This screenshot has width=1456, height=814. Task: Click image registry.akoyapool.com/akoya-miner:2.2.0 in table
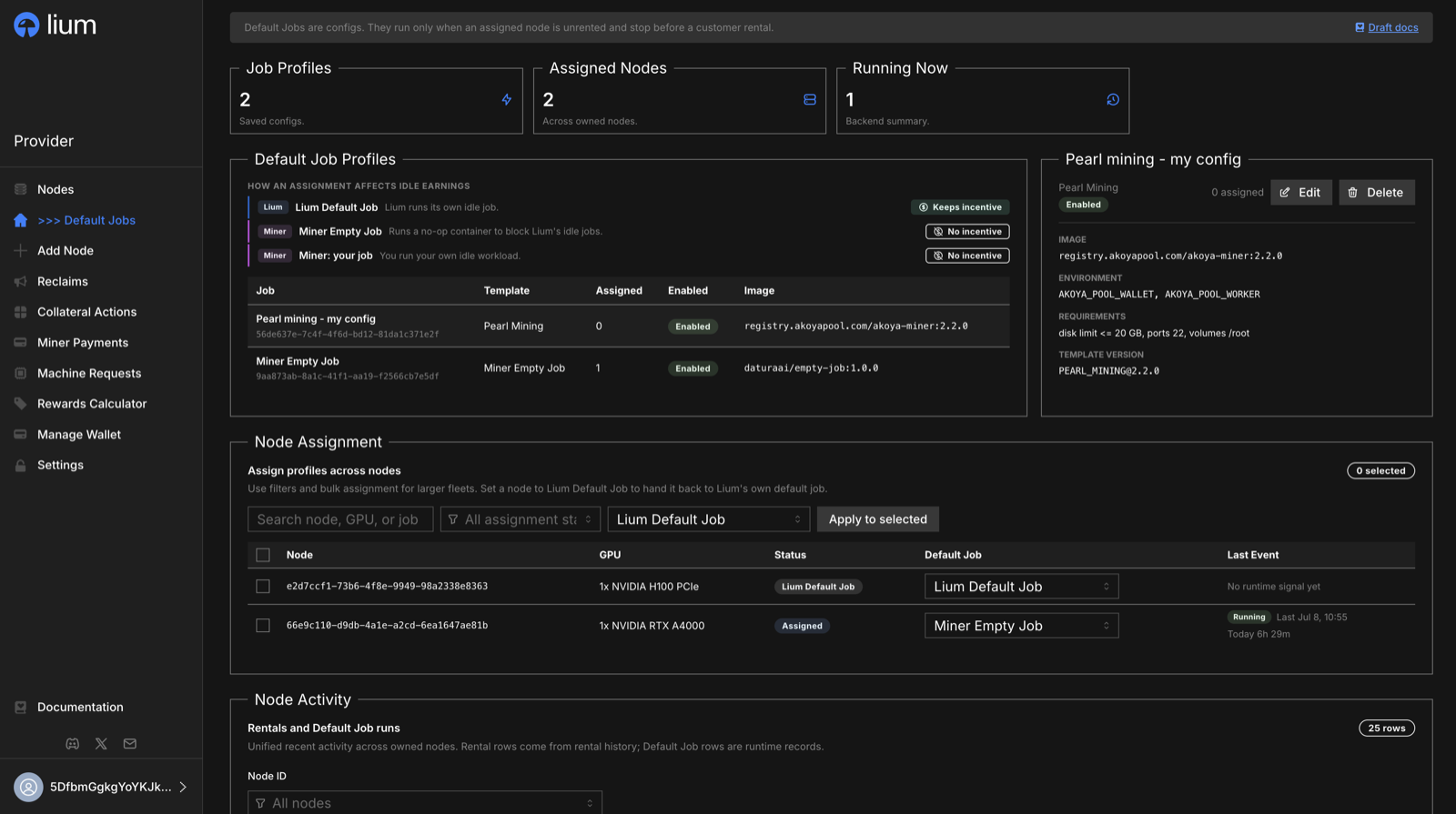(x=855, y=326)
